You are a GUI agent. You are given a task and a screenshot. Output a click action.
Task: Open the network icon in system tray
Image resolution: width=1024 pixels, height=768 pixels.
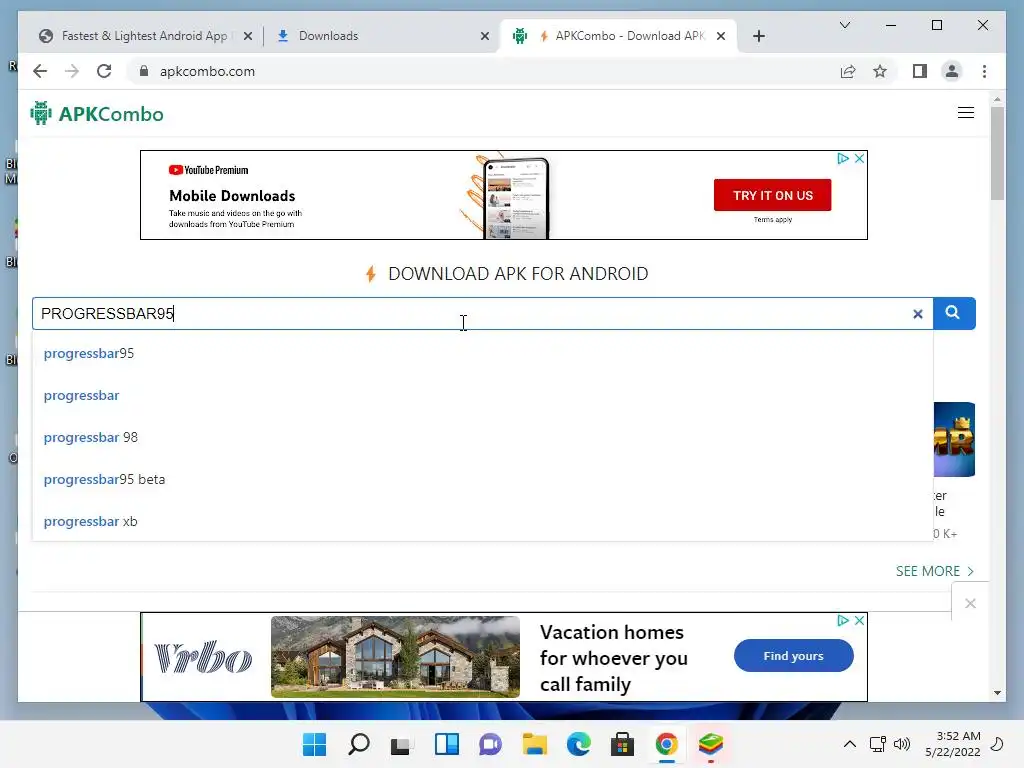pos(878,744)
